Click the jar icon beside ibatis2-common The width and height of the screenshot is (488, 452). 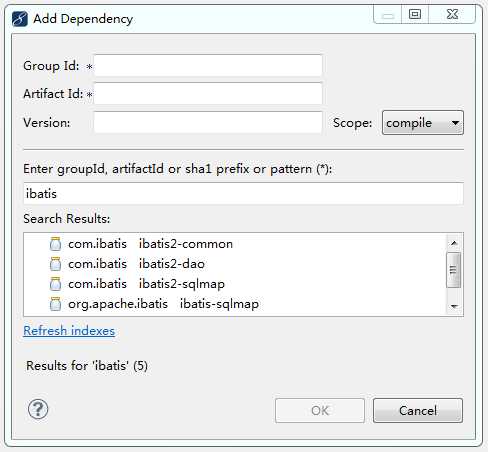pyautogui.click(x=55, y=244)
